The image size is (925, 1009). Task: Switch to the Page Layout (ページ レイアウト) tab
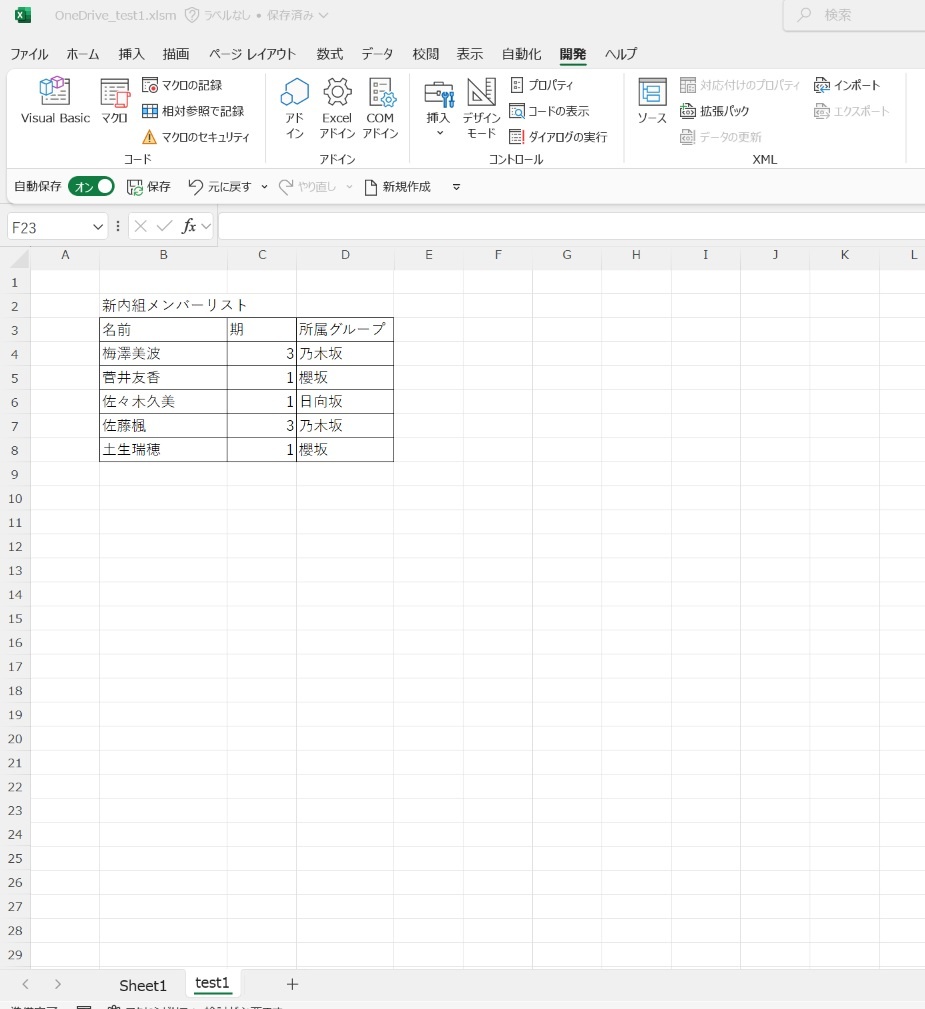coord(252,54)
